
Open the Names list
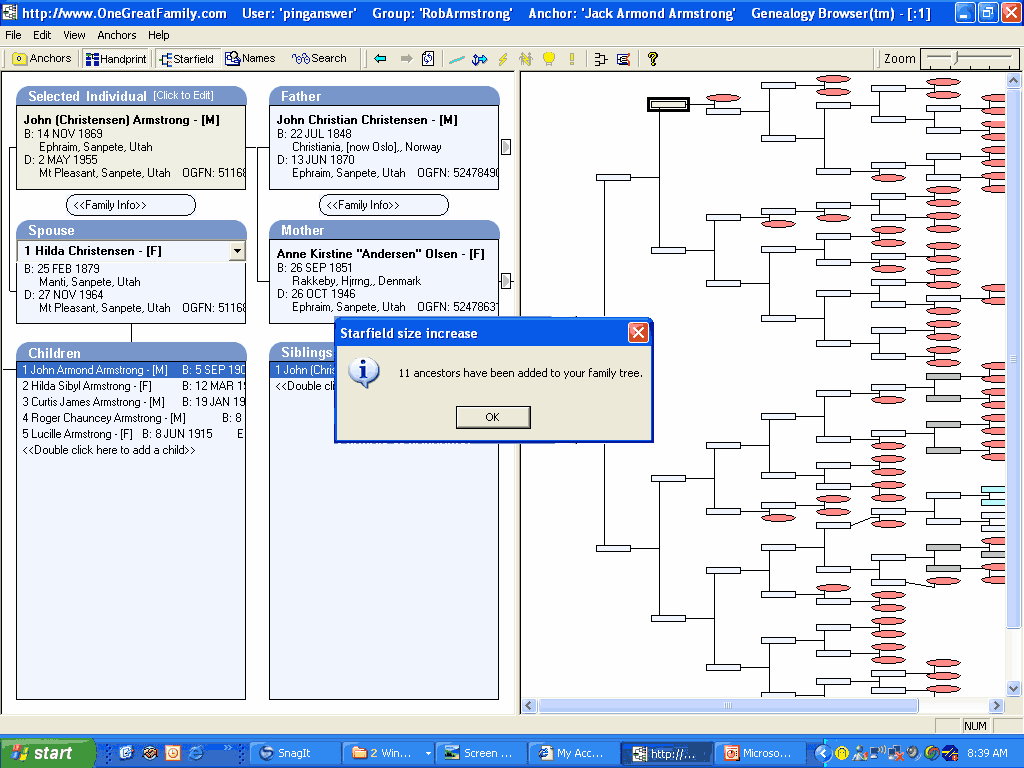click(x=250, y=59)
